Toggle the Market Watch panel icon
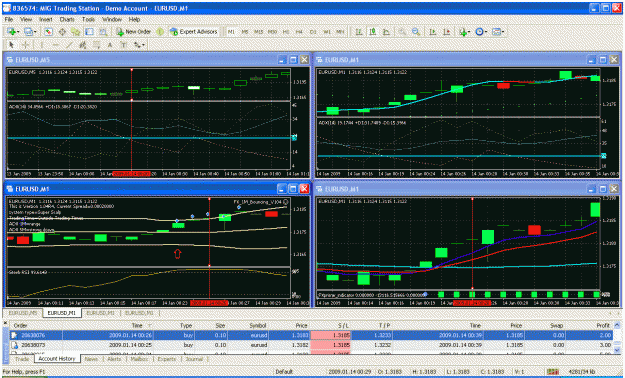Screen dimensions: 625x378 point(49,32)
